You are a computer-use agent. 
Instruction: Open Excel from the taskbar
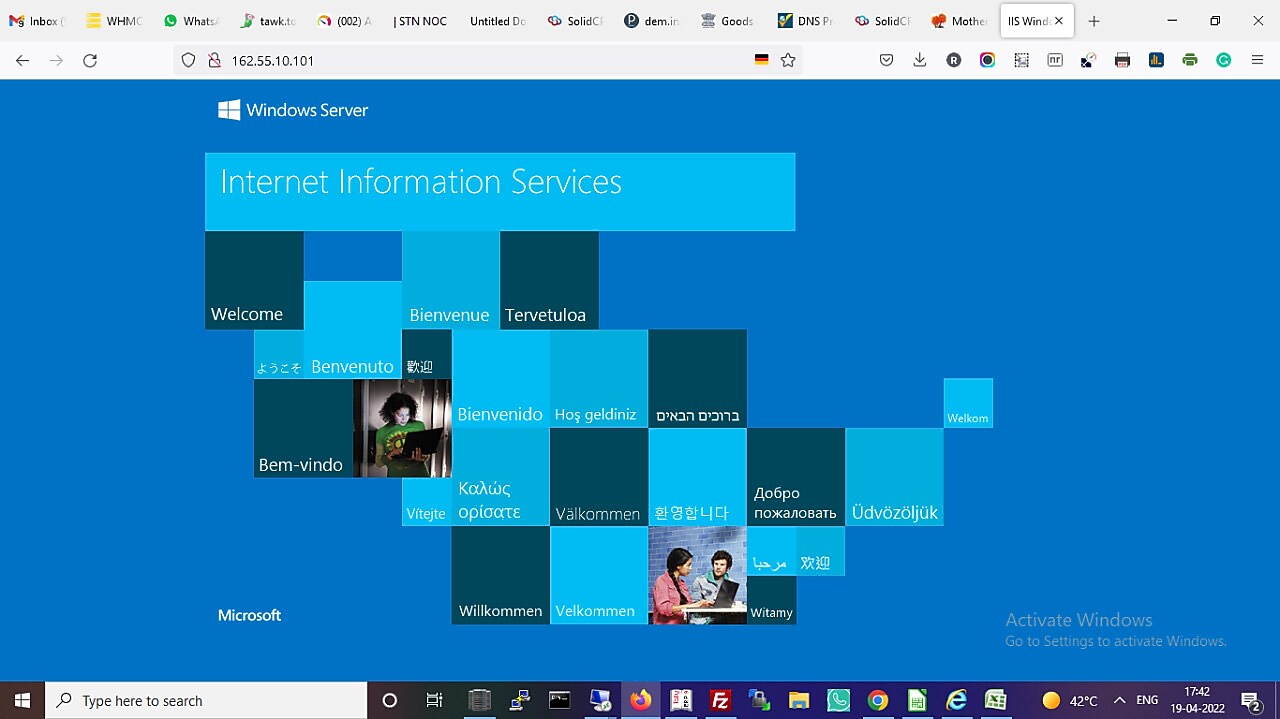coord(995,700)
